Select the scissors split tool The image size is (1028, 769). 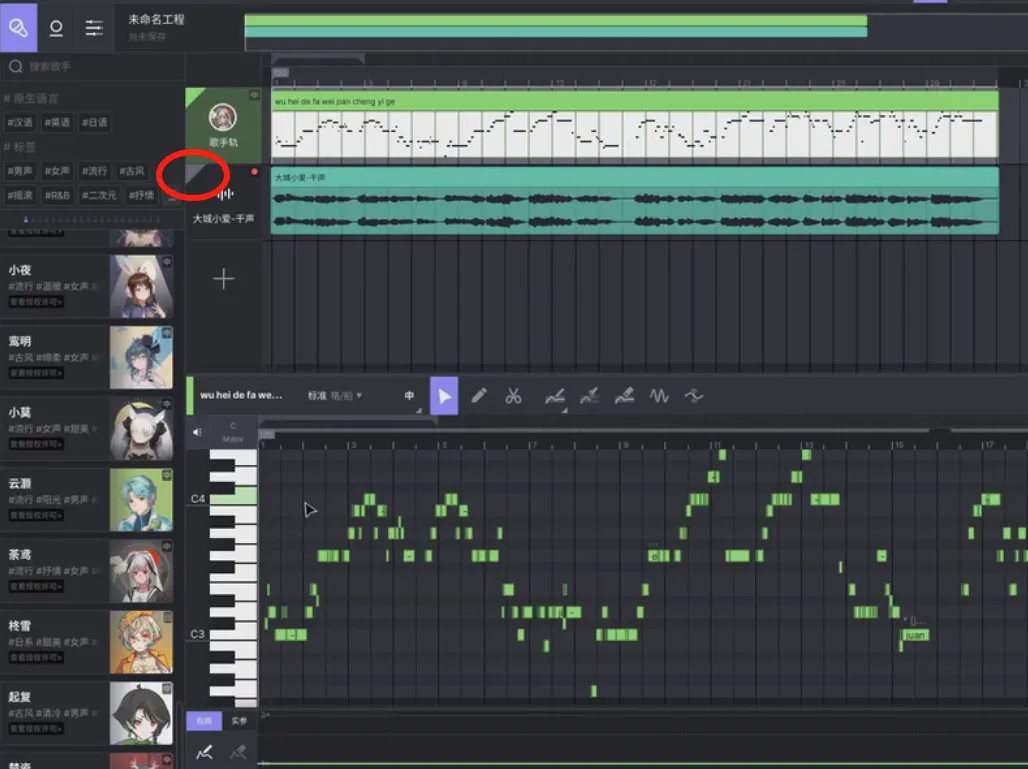click(513, 396)
